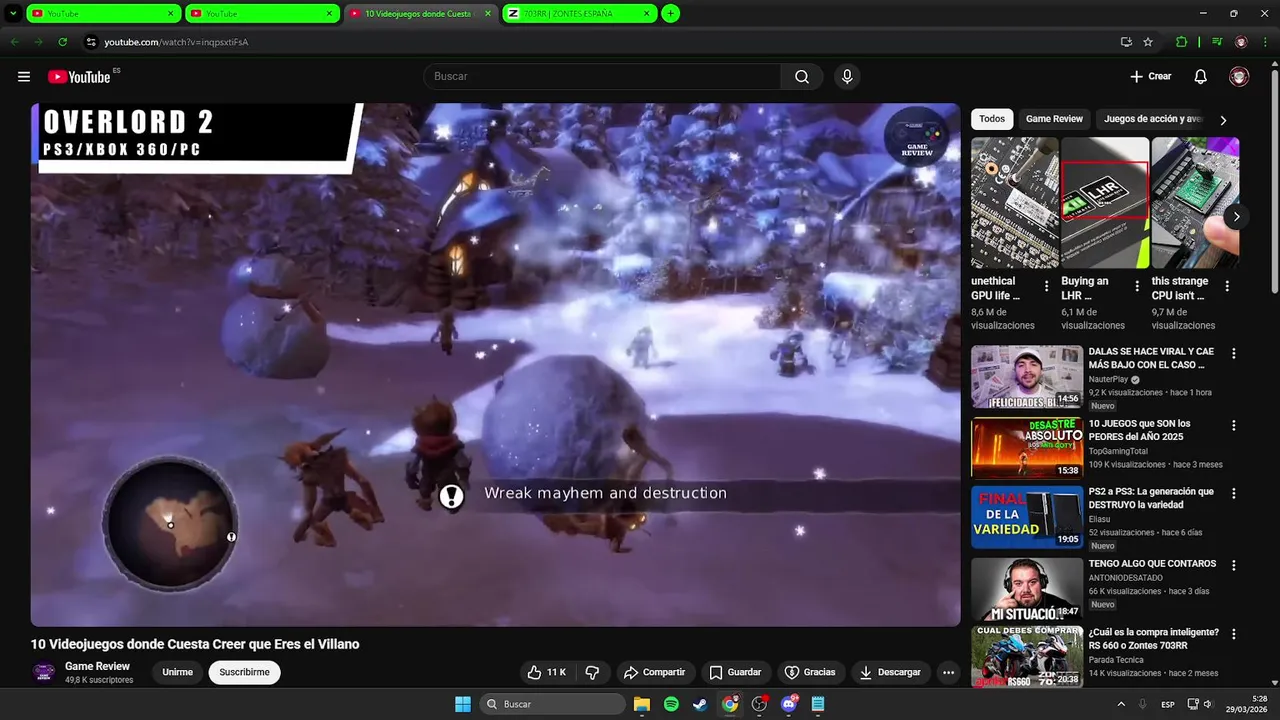The image size is (1280, 720).
Task: Open options for this strange CPU Short
Action: (1227, 286)
